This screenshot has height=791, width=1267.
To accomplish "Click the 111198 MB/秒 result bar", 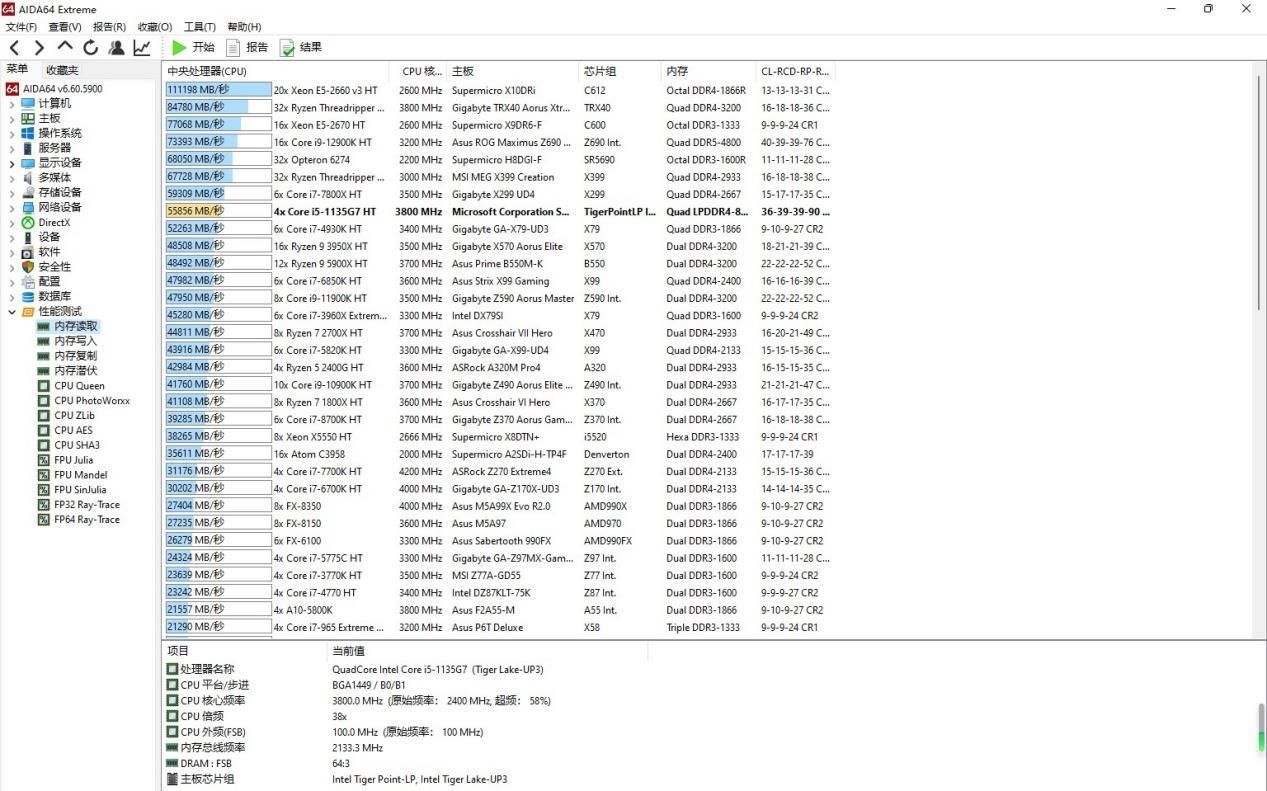I will coord(218,90).
